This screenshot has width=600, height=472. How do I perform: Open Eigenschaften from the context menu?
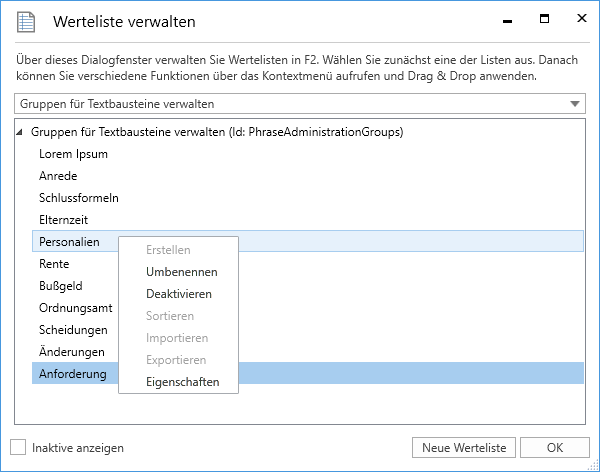coord(182,382)
